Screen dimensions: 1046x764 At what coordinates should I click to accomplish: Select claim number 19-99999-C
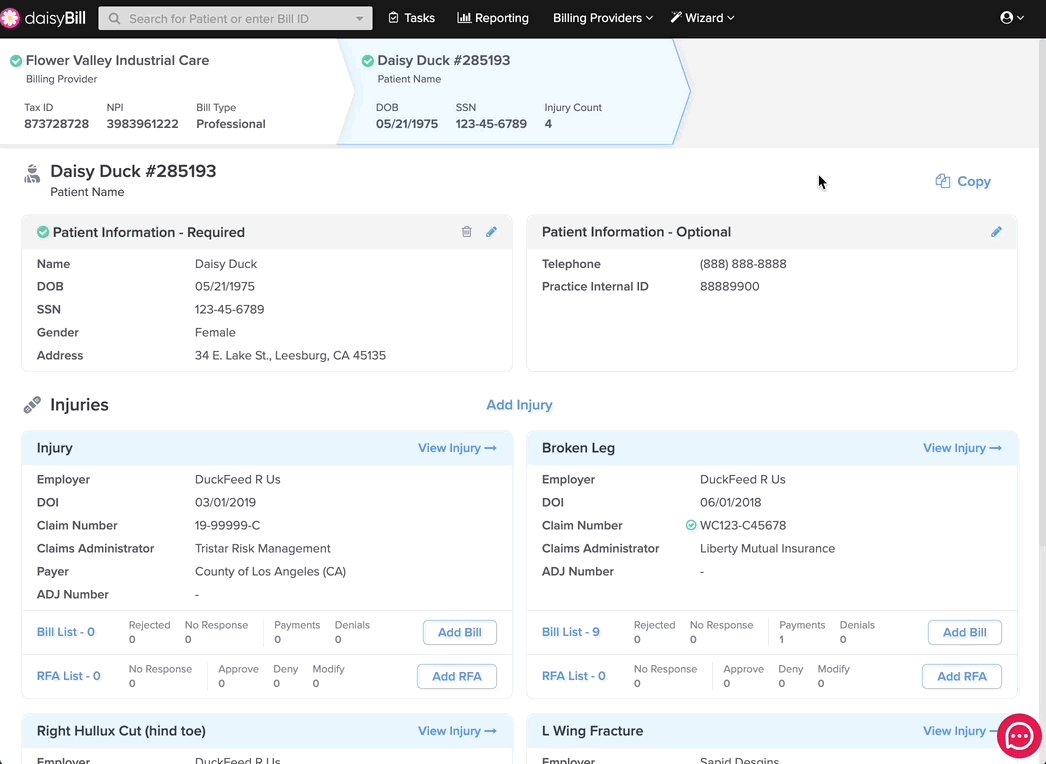tap(227, 526)
